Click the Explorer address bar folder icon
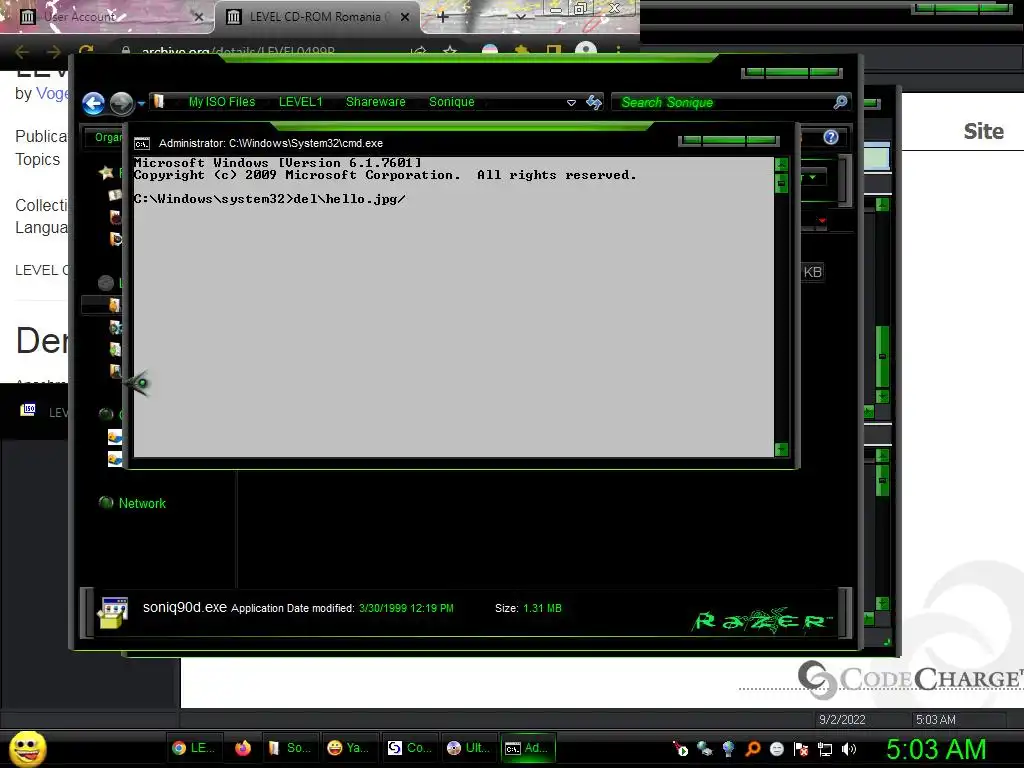Image resolution: width=1024 pixels, height=768 pixels. click(158, 102)
